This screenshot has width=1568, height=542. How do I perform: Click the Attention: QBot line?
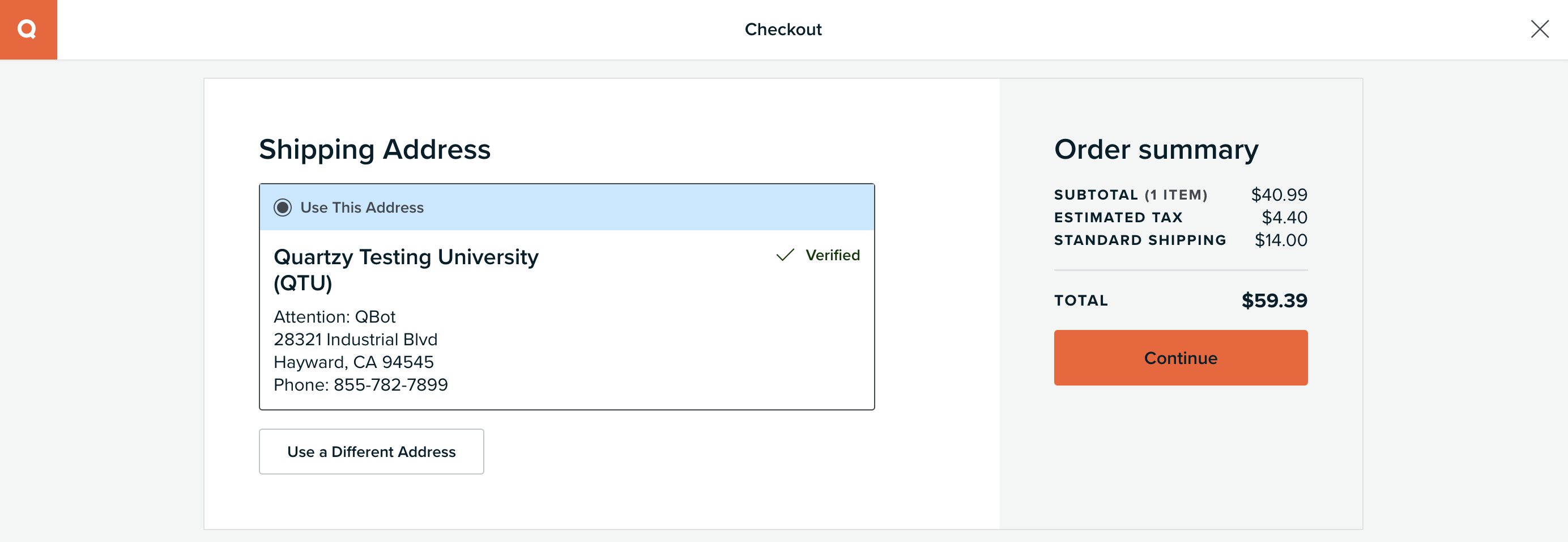(334, 317)
